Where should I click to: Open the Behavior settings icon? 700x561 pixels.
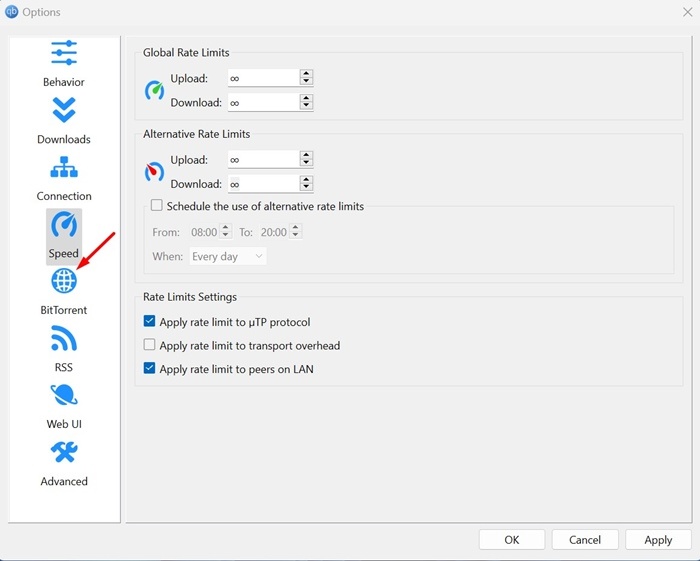64,53
